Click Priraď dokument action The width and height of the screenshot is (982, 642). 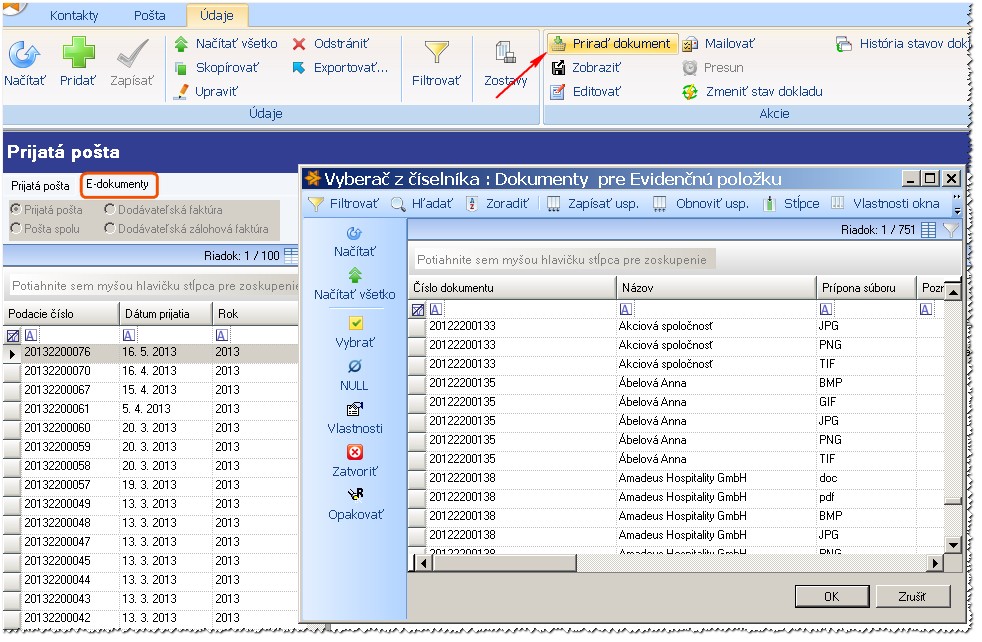[612, 44]
